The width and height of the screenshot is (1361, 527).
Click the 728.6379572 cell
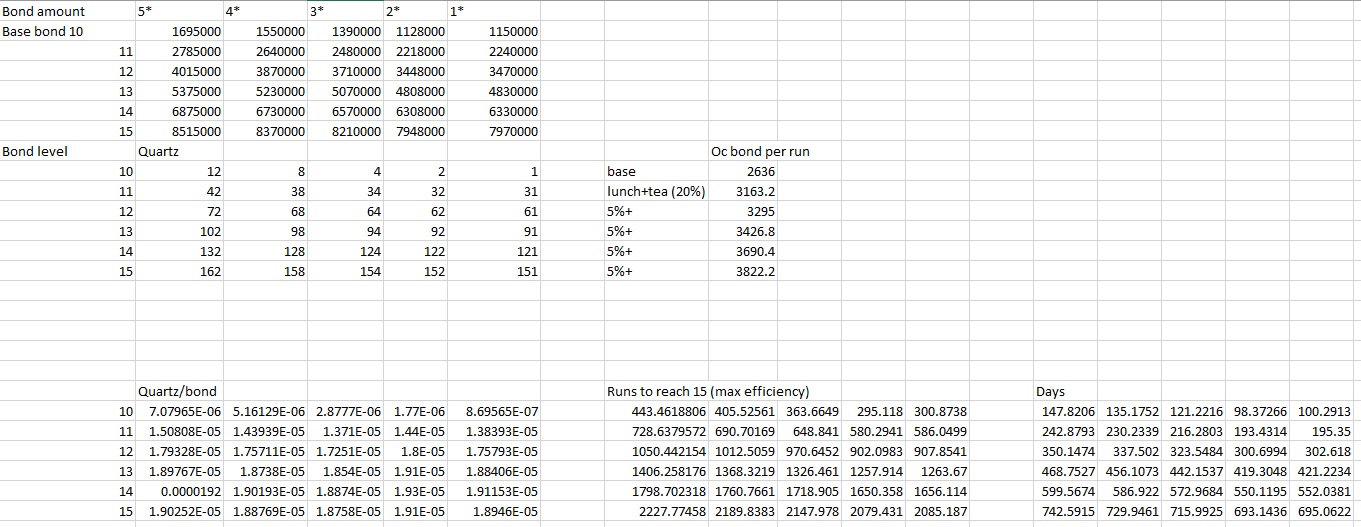[x=656, y=431]
